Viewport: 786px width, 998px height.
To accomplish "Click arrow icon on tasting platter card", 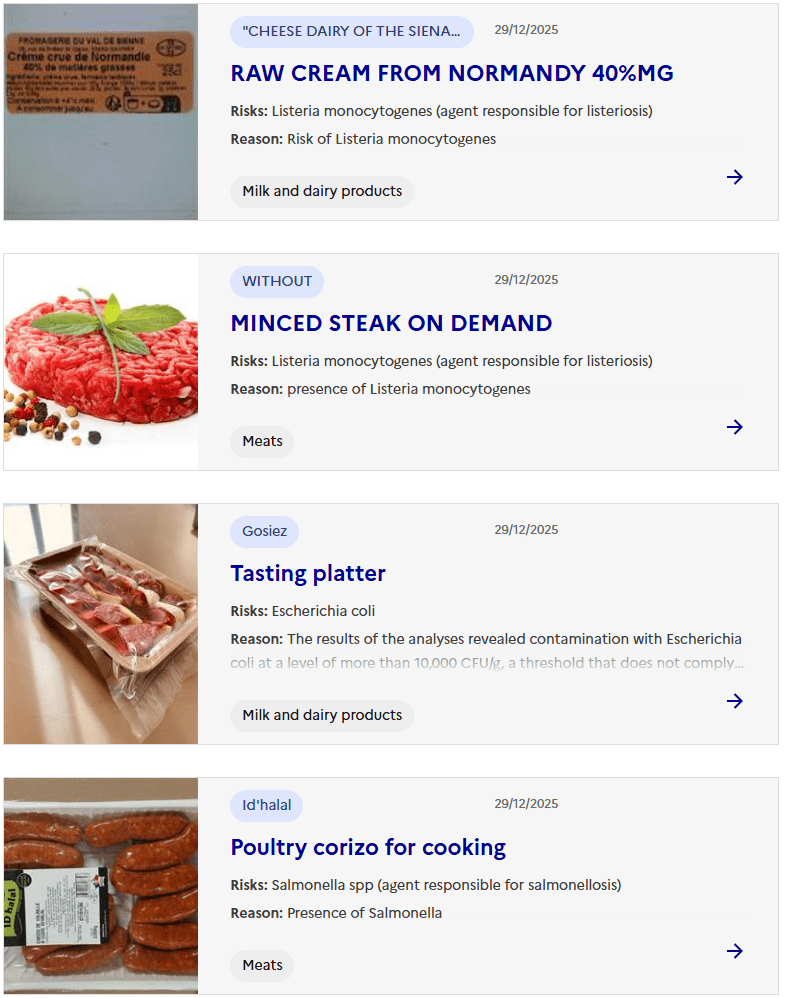I will pos(735,701).
